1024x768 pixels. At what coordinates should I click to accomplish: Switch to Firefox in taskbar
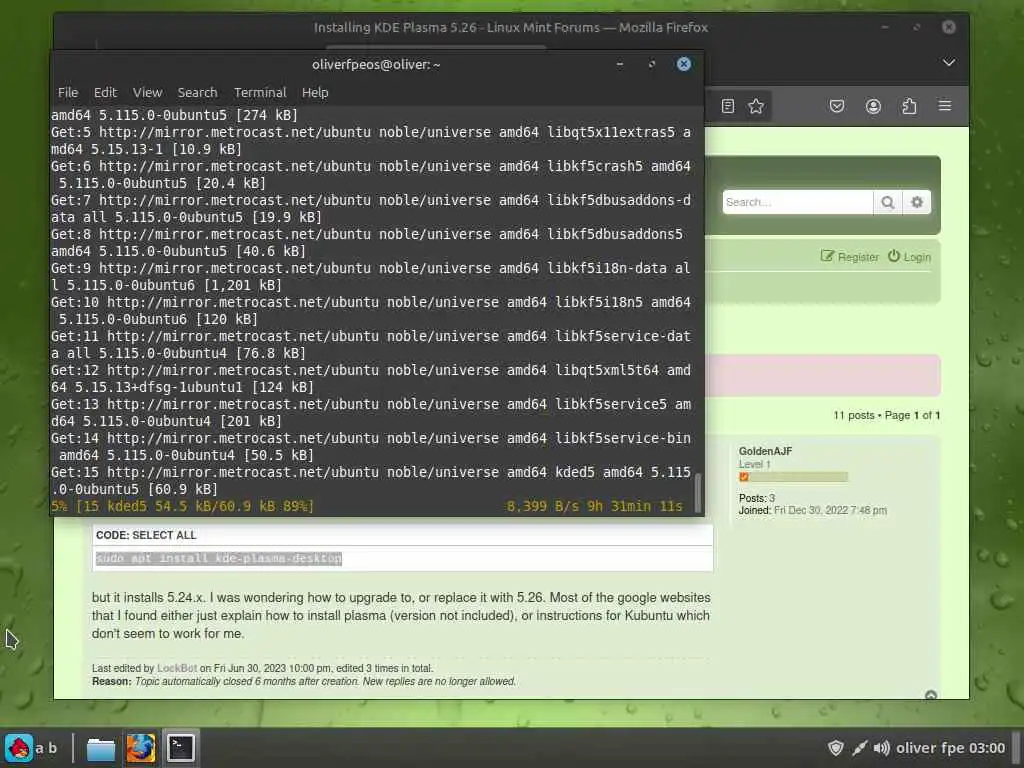coord(140,748)
